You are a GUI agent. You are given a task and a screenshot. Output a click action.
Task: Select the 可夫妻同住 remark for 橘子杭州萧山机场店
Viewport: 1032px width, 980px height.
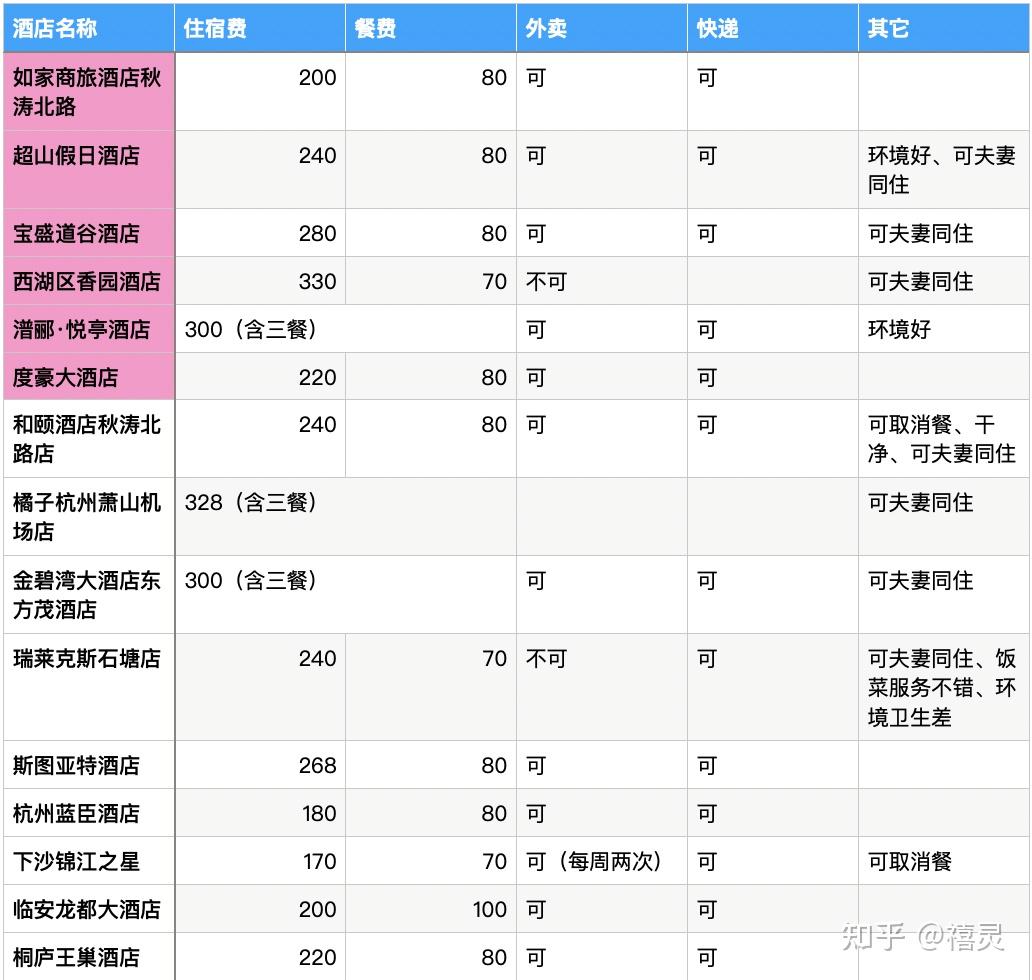coord(944,517)
